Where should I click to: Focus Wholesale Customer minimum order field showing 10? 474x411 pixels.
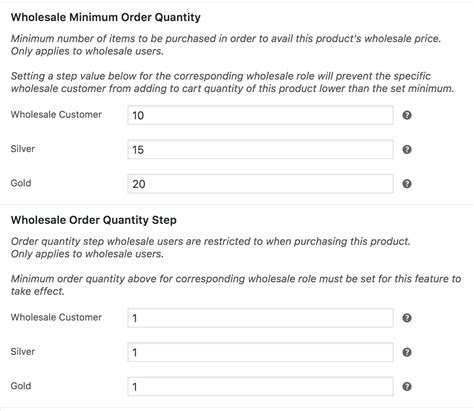[260, 115]
